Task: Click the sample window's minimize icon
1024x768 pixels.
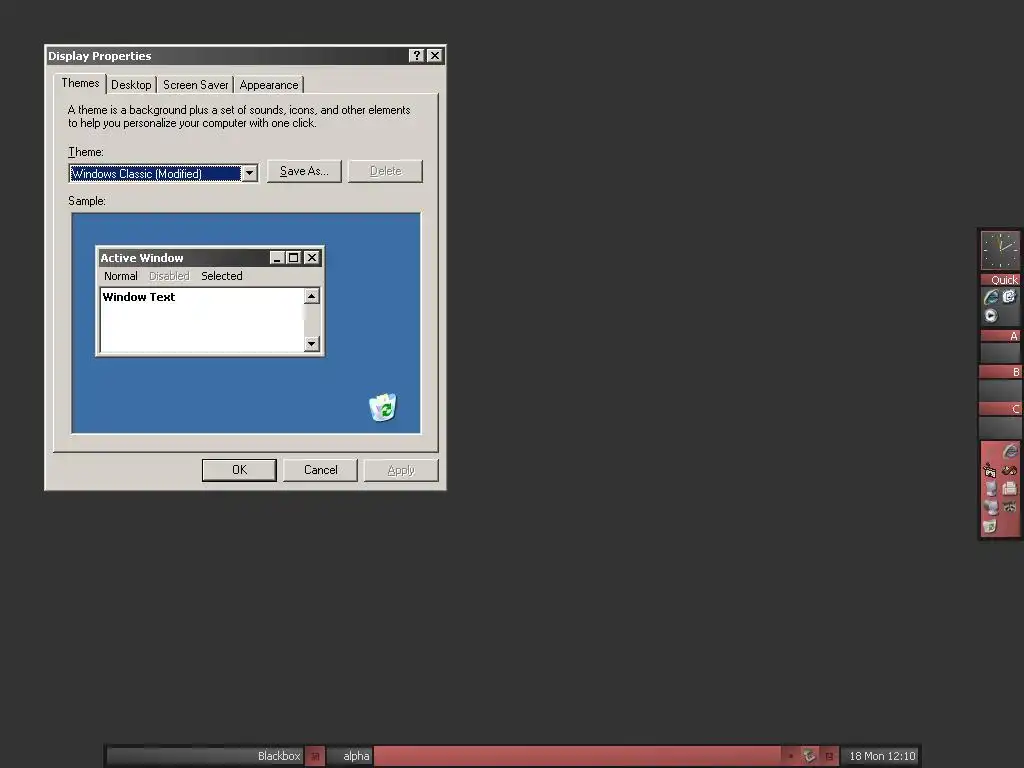Action: click(278, 258)
